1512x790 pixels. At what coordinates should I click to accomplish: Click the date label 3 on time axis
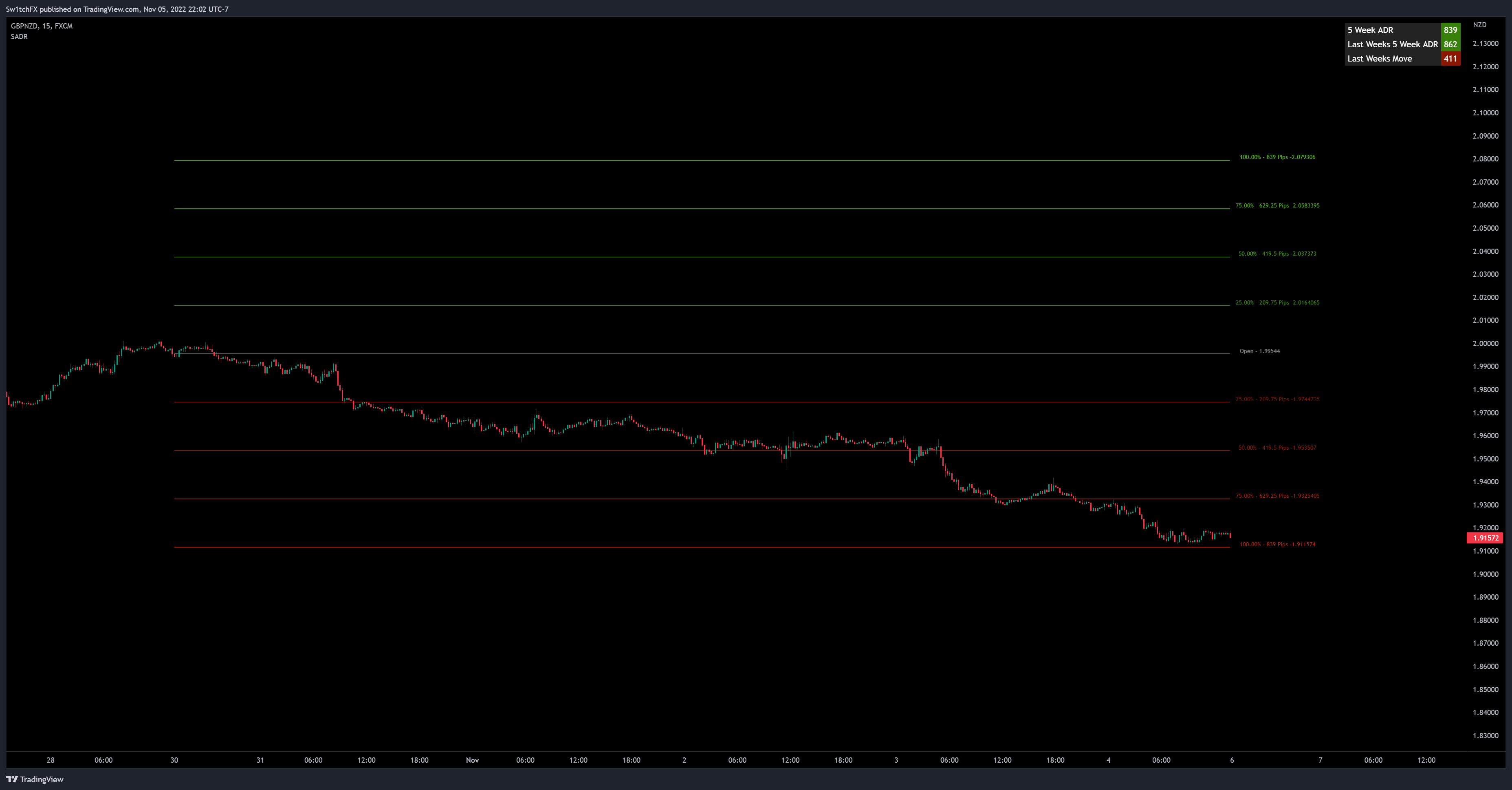896,760
